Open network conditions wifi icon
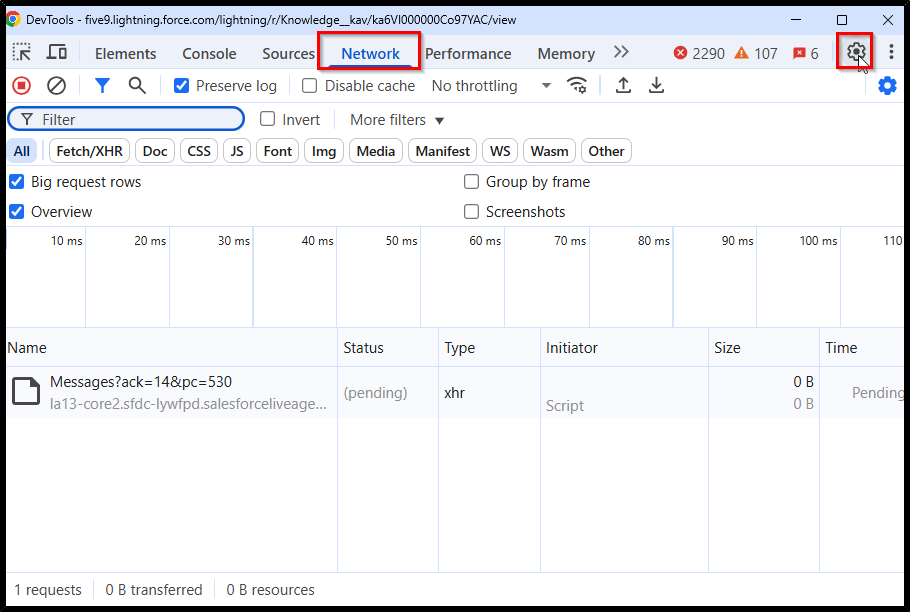 click(576, 86)
